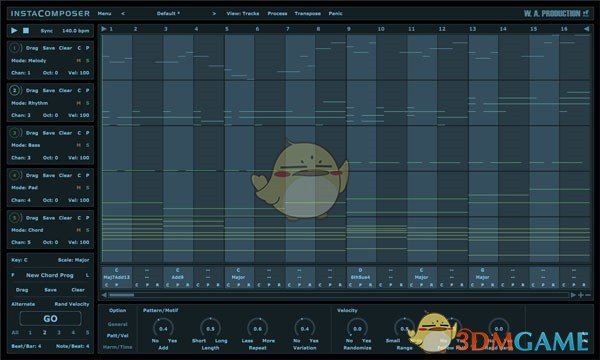The height and width of the screenshot is (360, 600).
Task: Start playback with the transport play button
Action: click(x=14, y=30)
